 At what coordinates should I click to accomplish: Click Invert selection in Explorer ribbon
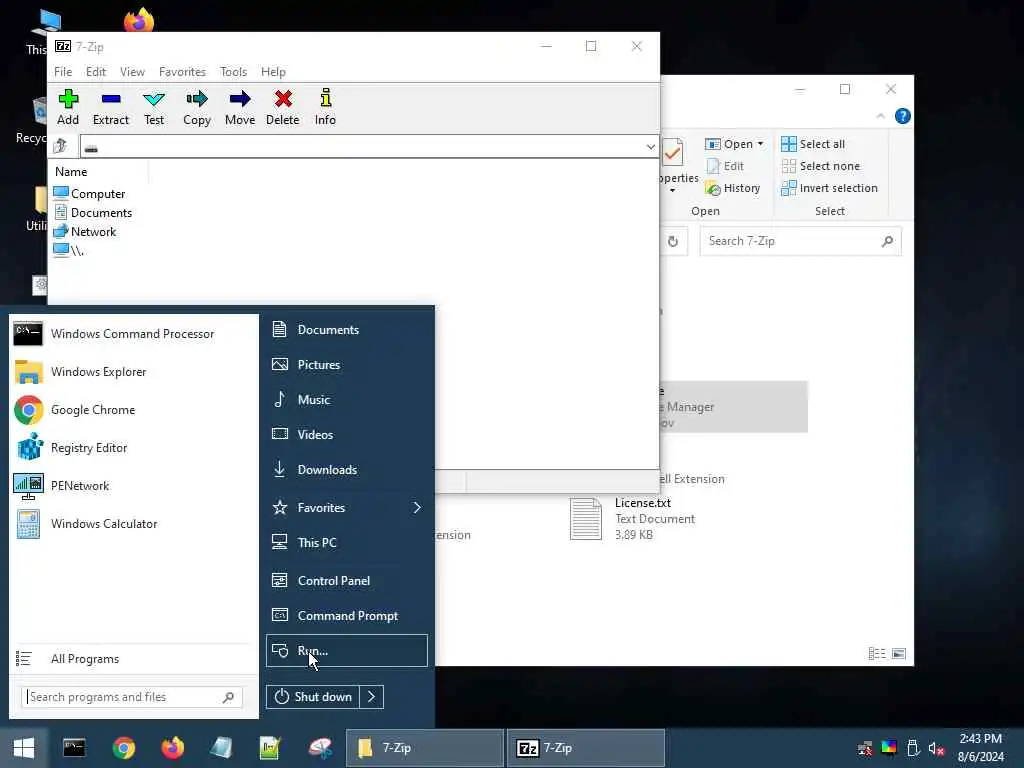coord(829,188)
